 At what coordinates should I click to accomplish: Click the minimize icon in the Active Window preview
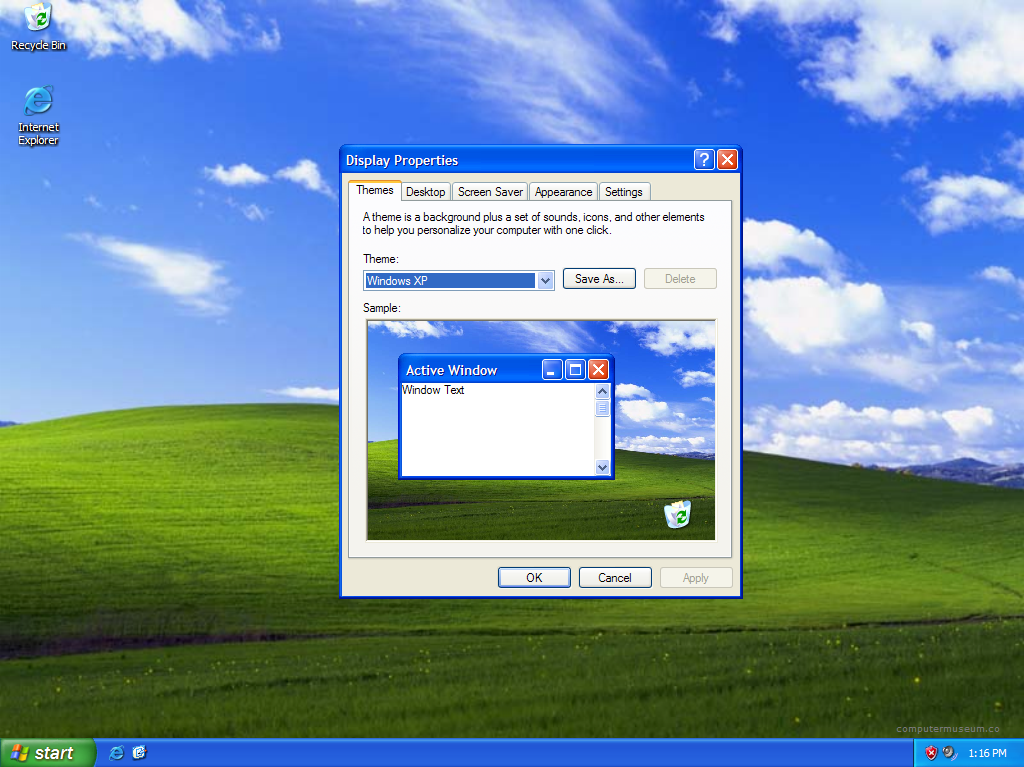551,369
